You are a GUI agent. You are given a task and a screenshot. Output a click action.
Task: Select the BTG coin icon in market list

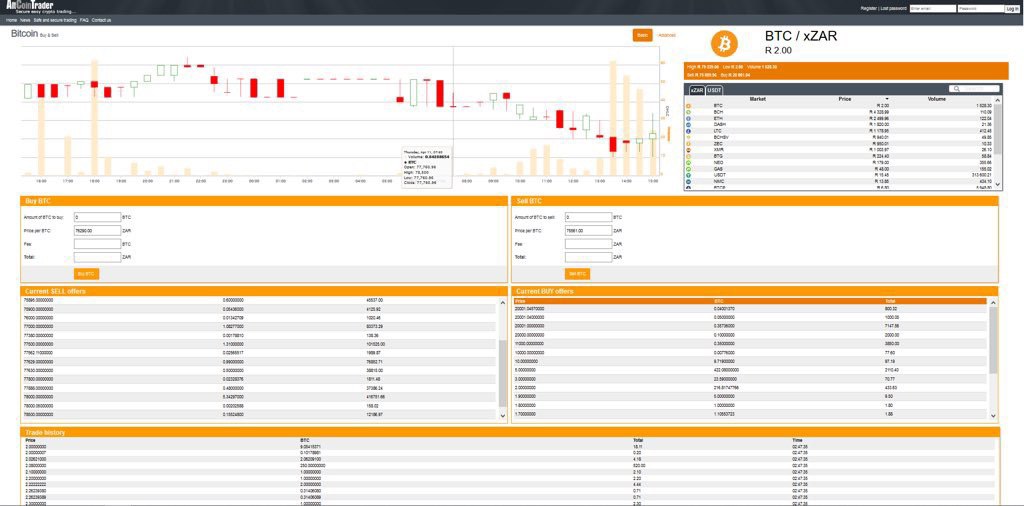688,157
